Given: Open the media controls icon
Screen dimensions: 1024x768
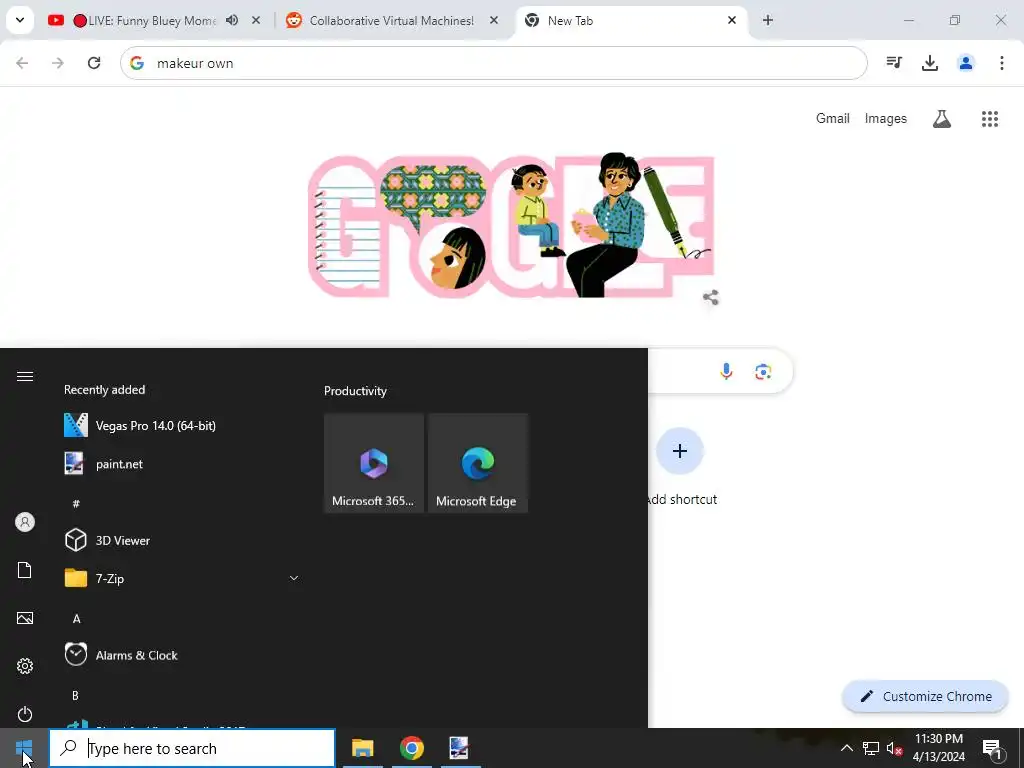Looking at the screenshot, I should point(894,63).
